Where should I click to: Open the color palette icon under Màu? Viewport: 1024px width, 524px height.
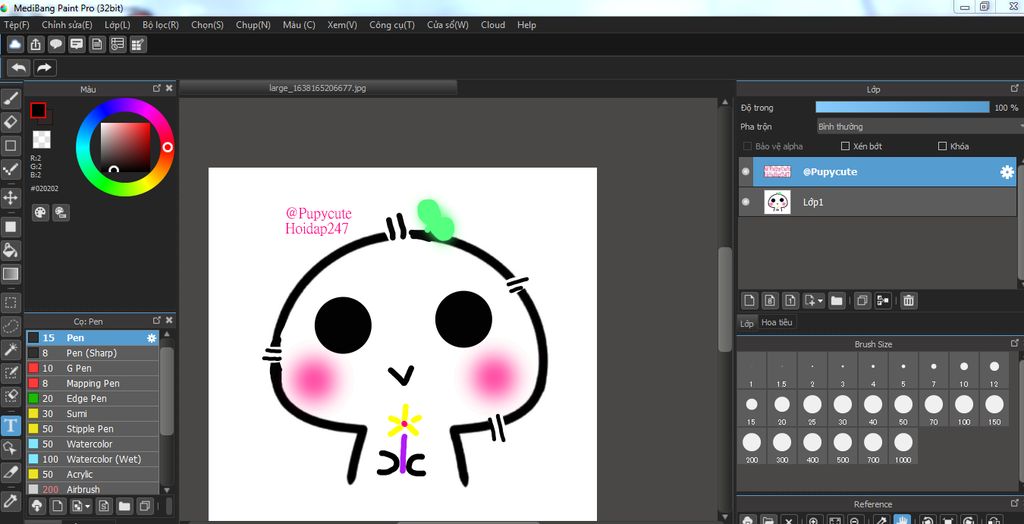tap(40, 212)
